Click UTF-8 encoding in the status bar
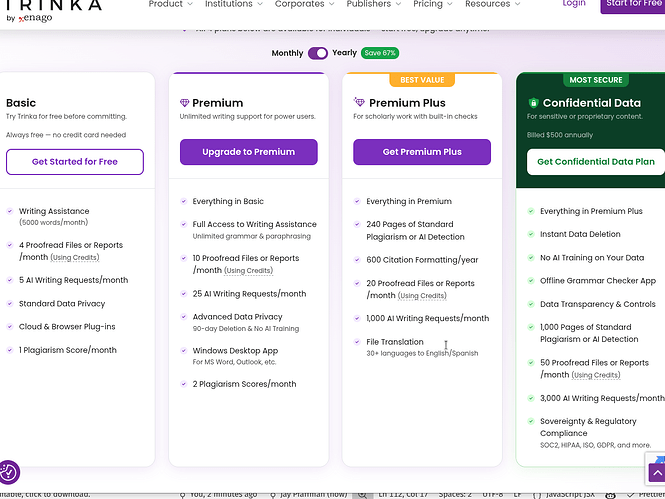The height and width of the screenshot is (499, 665). 492,494
